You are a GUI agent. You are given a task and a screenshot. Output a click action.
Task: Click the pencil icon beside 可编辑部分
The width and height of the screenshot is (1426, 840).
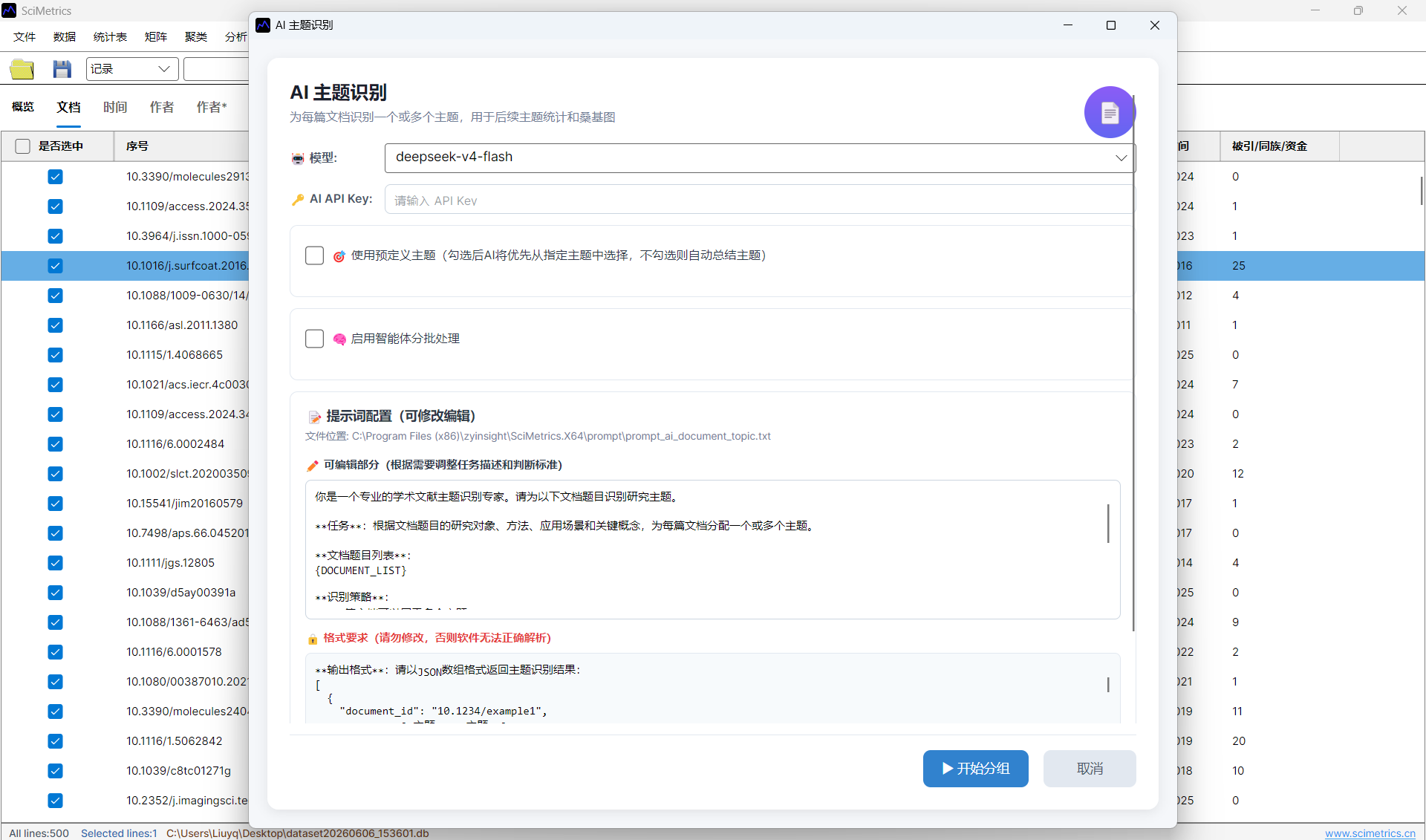tap(313, 466)
